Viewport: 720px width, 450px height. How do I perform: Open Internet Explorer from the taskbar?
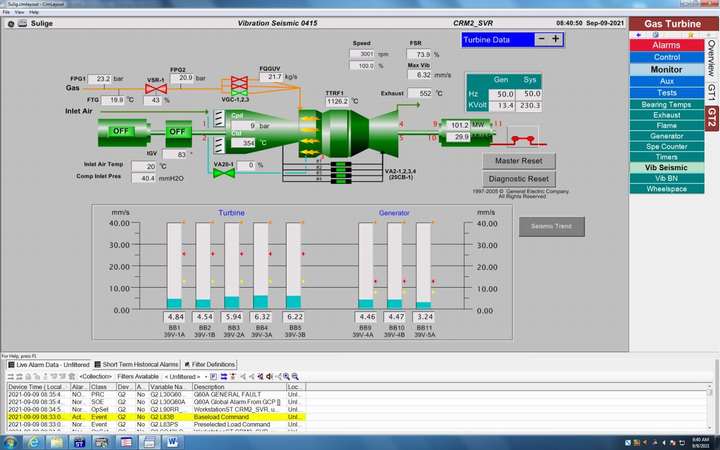click(34, 443)
